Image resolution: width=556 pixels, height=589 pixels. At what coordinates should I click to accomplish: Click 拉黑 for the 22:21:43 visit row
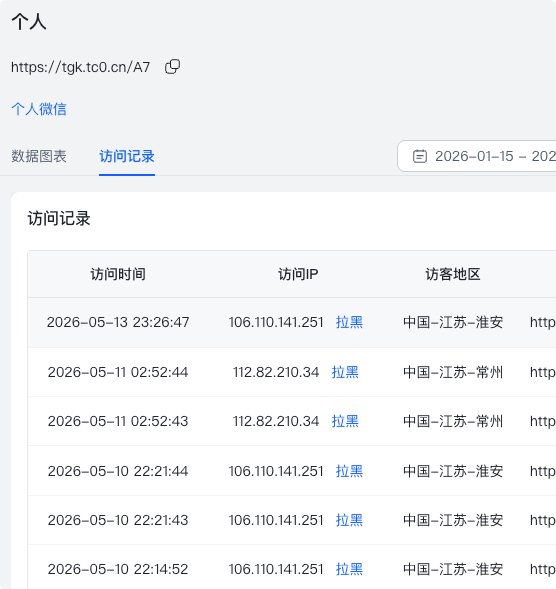pyautogui.click(x=349, y=520)
